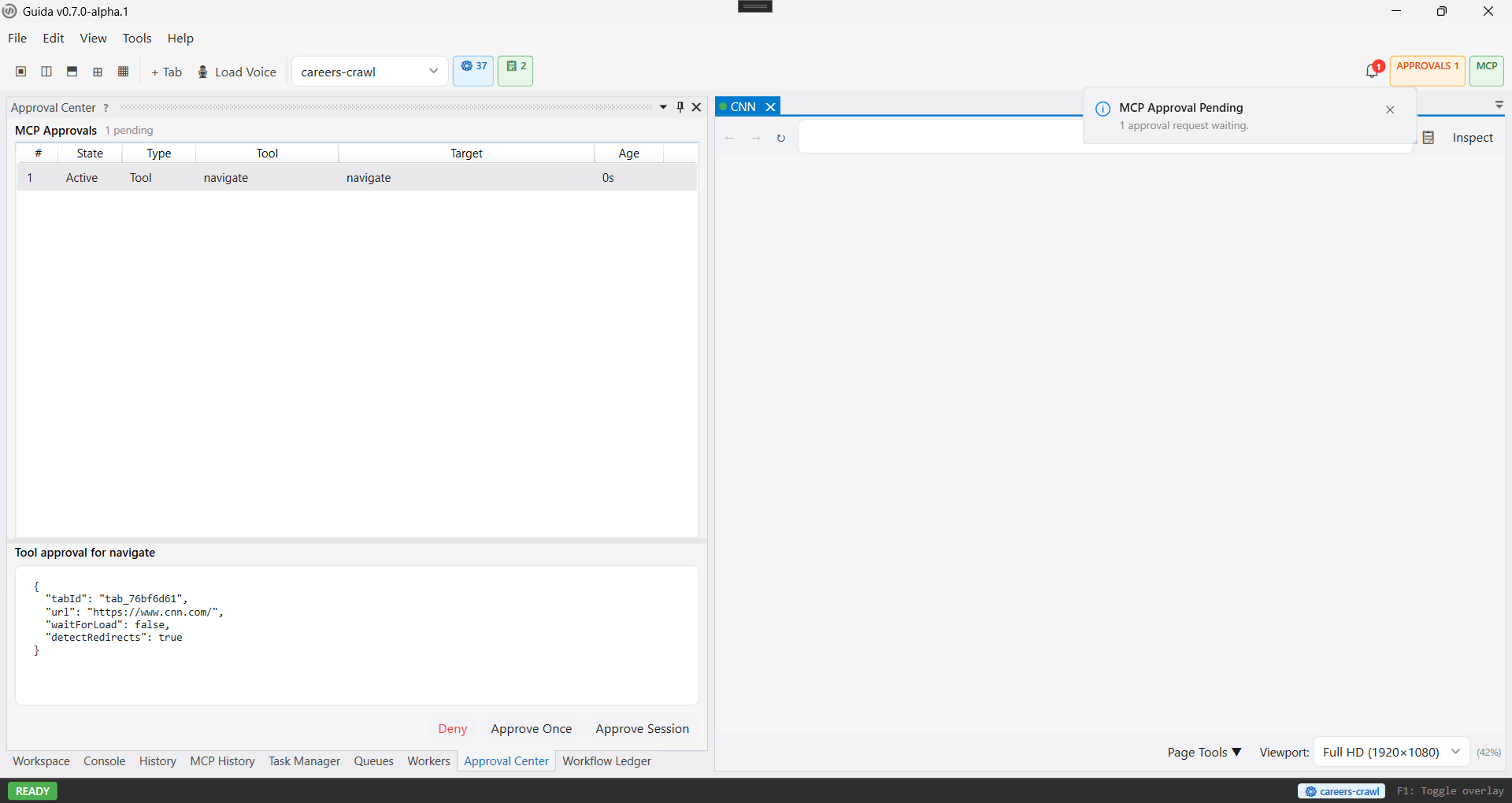Click the Age column header
1512x803 pixels.
(x=628, y=153)
